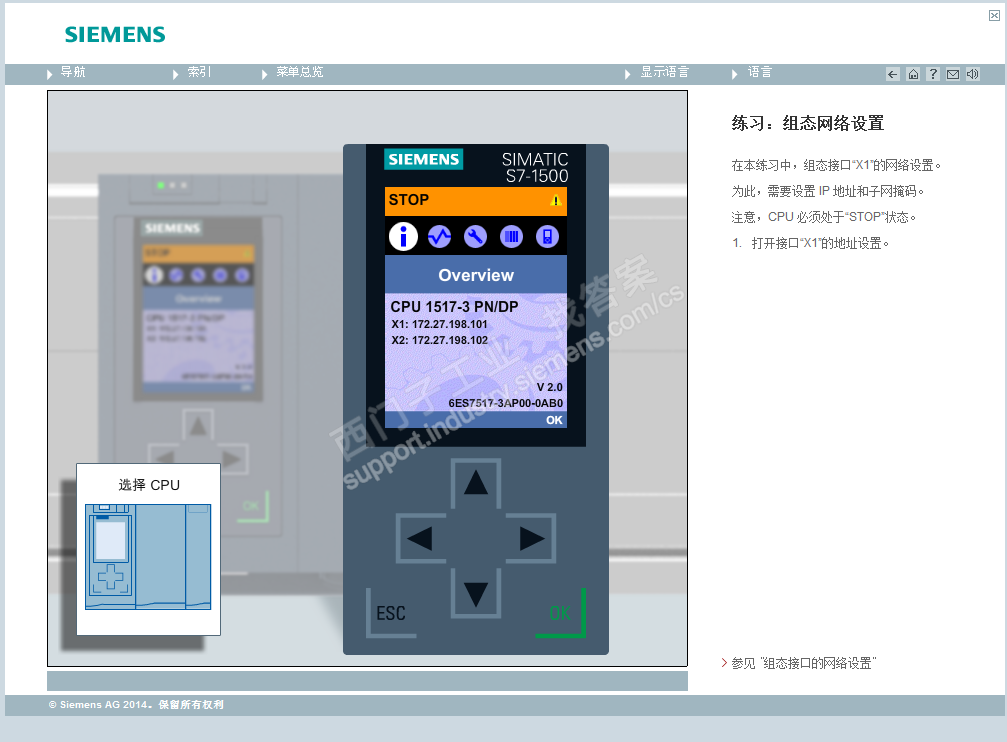1007x742 pixels.
Task: Open the Settings wrench icon on display
Action: (x=475, y=236)
